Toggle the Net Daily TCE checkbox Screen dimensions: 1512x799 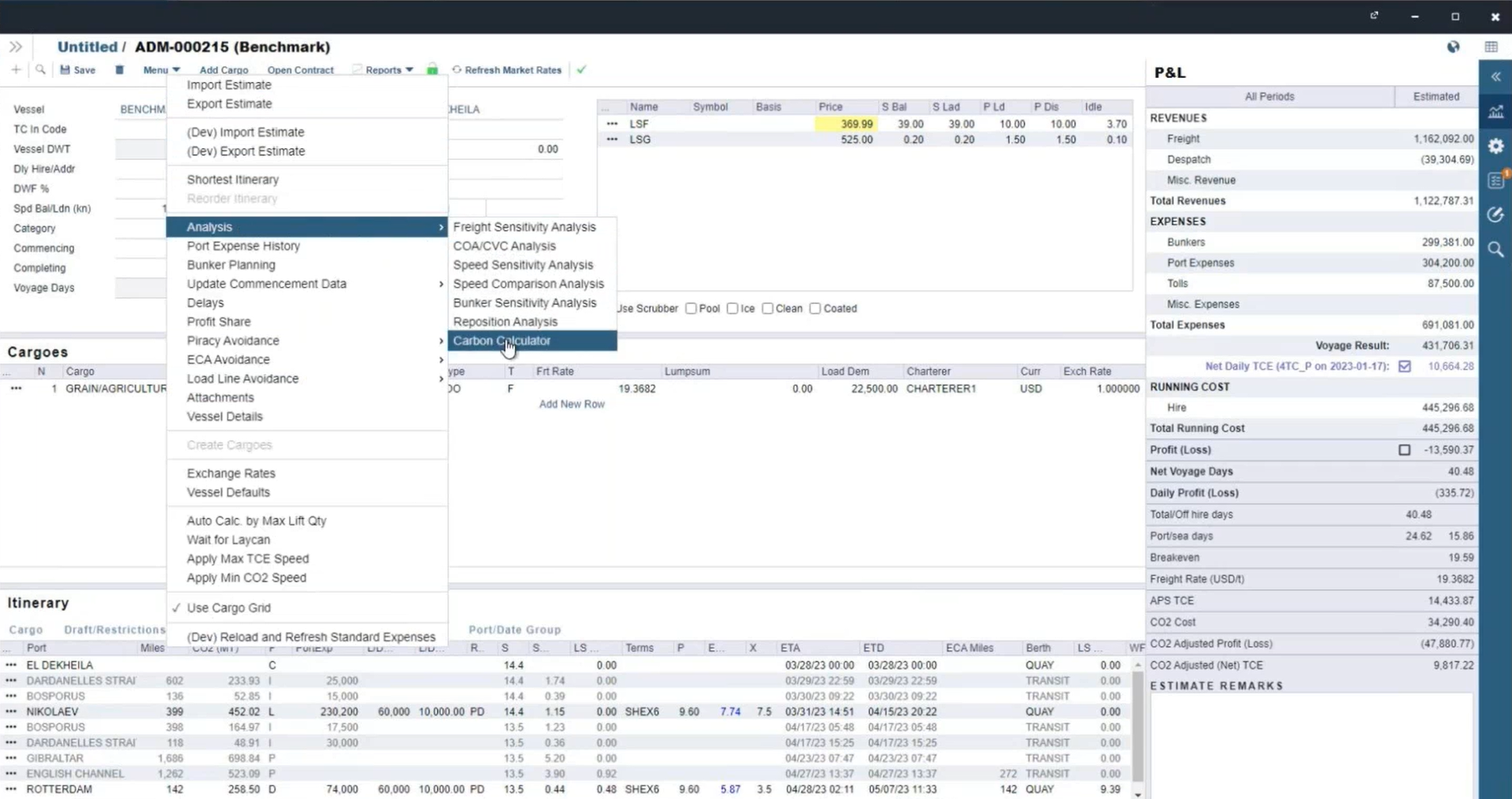pos(1404,366)
